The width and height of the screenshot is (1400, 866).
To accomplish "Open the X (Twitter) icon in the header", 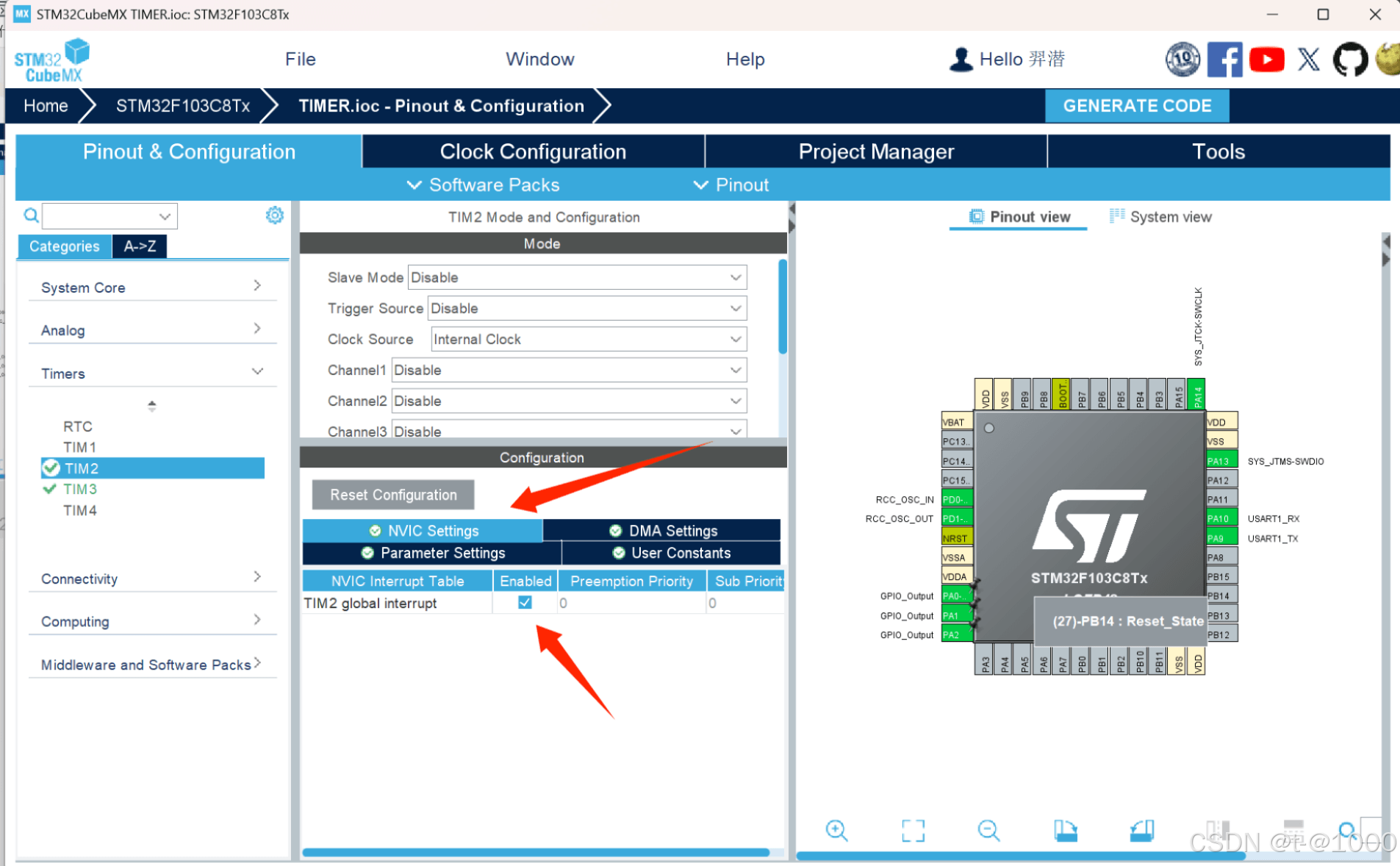I will tap(1308, 60).
